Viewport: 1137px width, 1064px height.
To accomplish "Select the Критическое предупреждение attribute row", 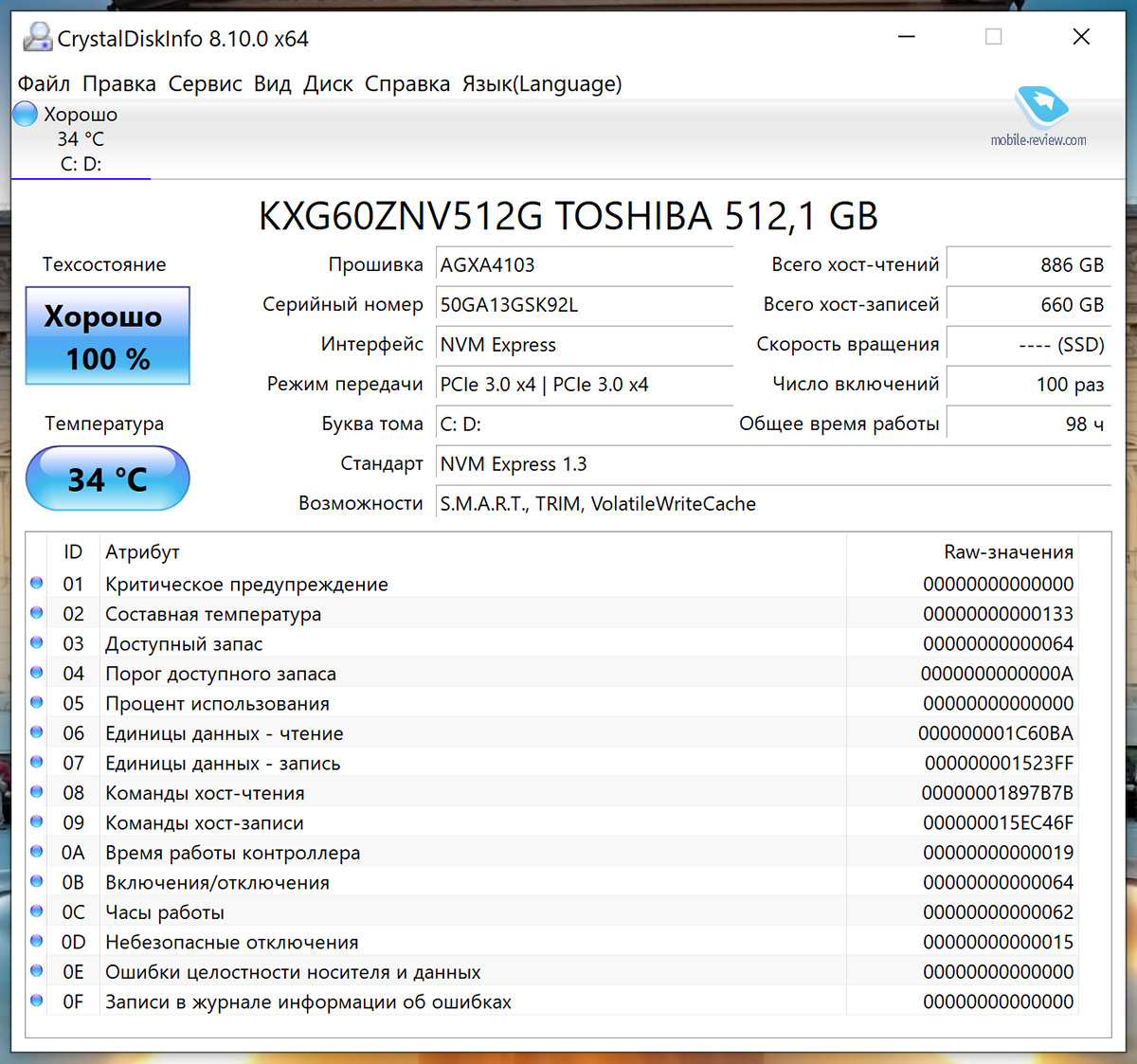I will point(552,584).
